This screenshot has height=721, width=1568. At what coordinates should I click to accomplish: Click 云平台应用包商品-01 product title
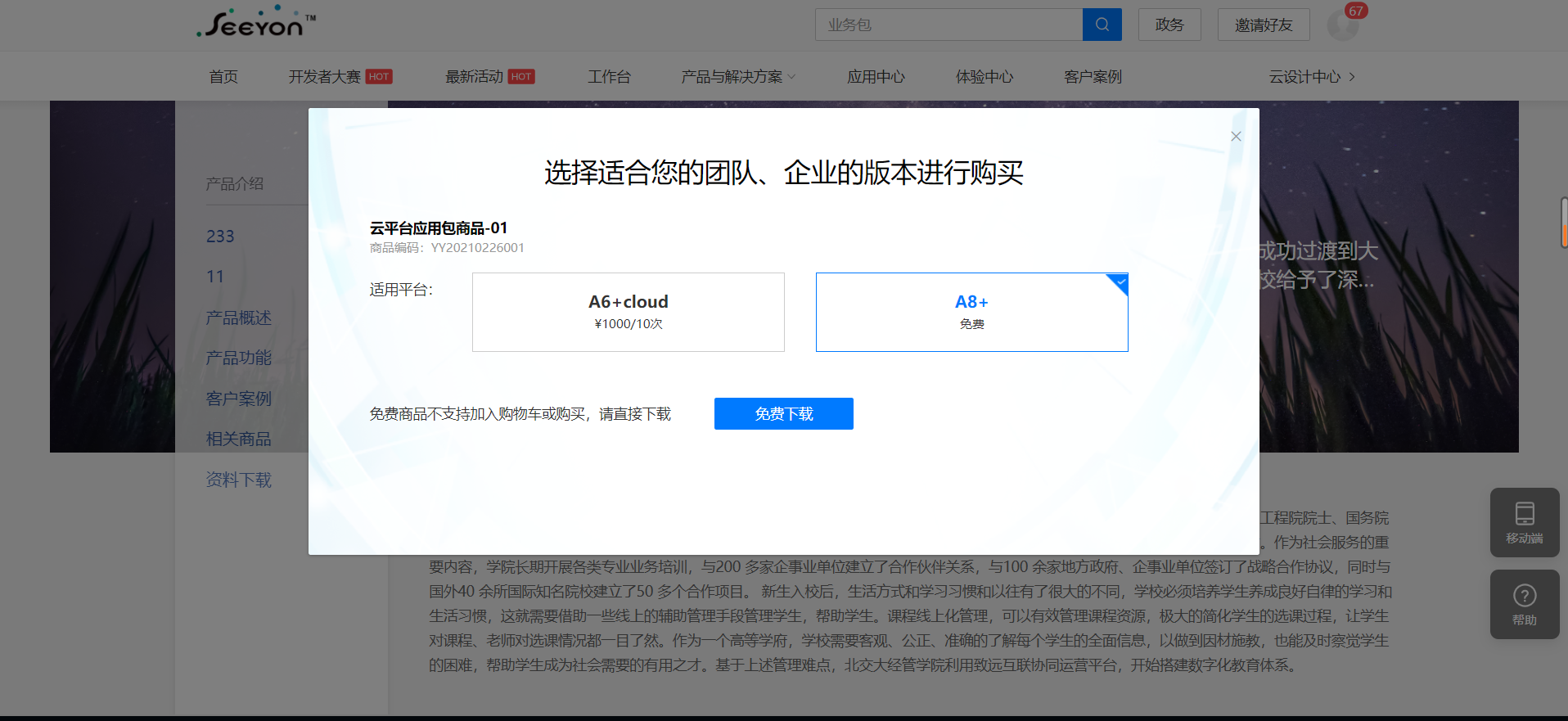439,228
